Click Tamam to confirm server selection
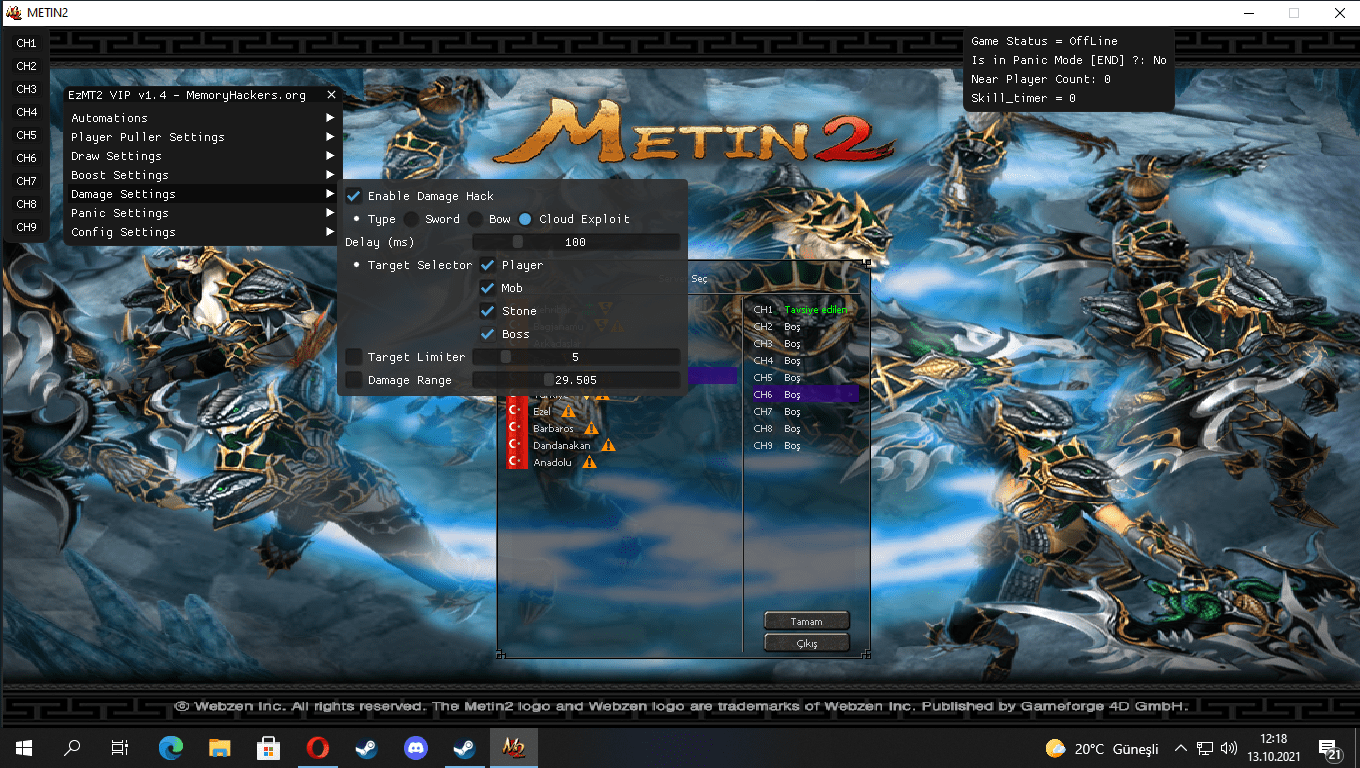 click(806, 621)
